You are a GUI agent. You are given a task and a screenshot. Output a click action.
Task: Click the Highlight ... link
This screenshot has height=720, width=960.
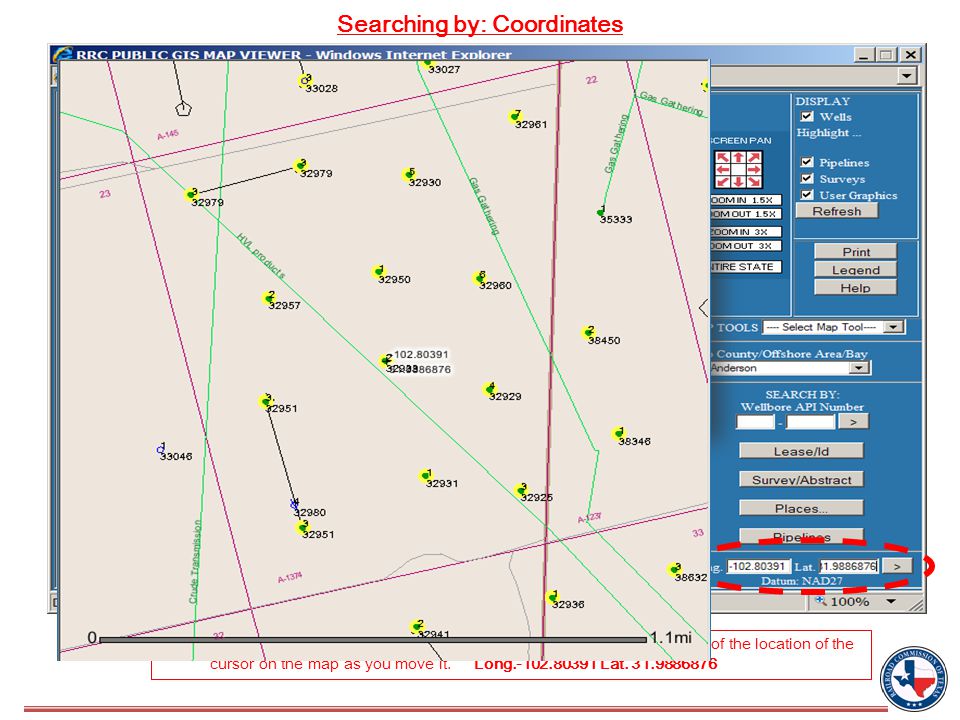828,133
